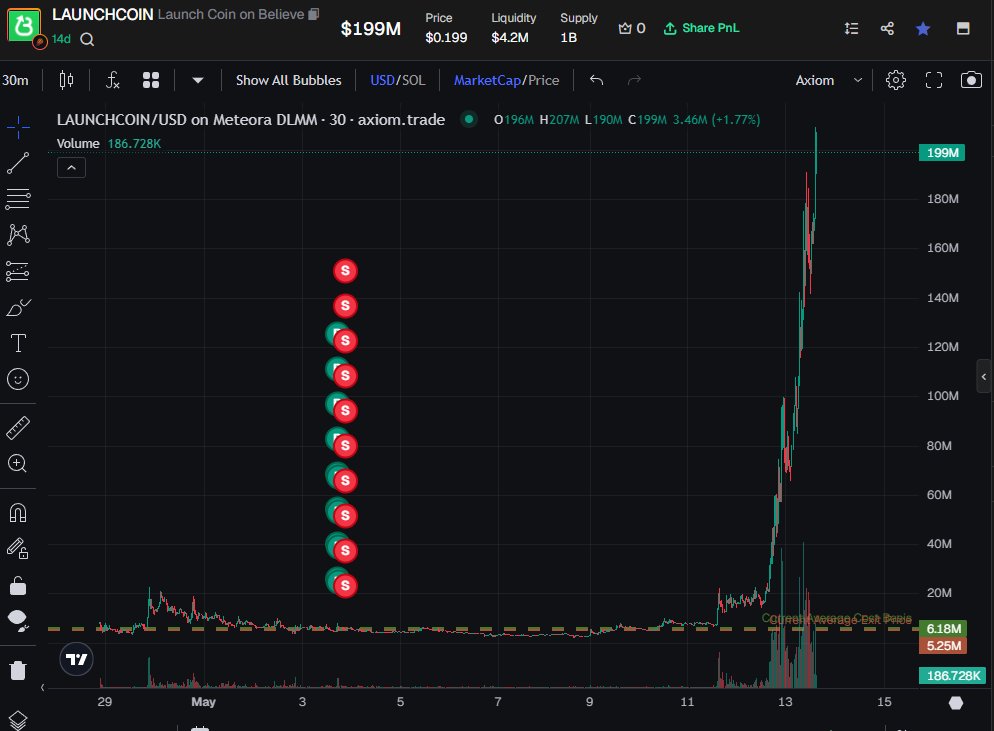Image resolution: width=994 pixels, height=731 pixels.
Task: Switch currency to USD
Action: [x=382, y=80]
